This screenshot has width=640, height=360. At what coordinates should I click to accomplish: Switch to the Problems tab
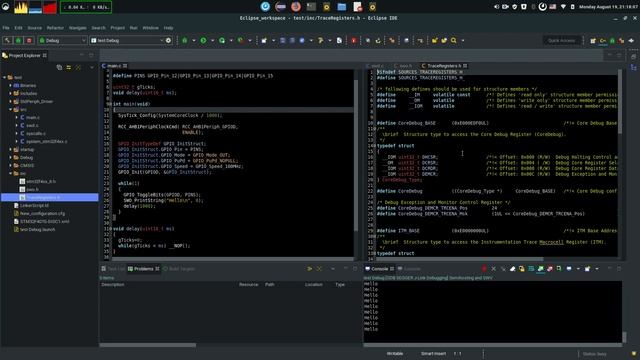143,269
